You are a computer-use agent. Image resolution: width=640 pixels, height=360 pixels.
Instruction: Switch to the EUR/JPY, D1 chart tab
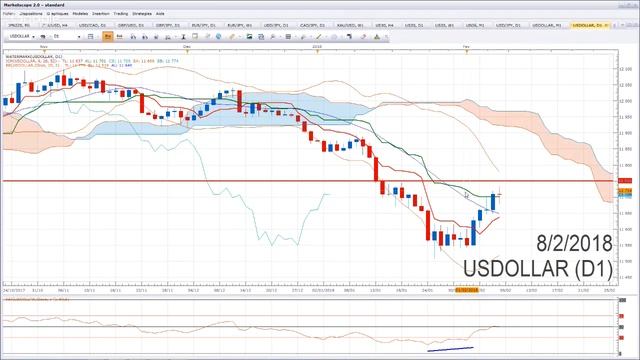(x=204, y=25)
